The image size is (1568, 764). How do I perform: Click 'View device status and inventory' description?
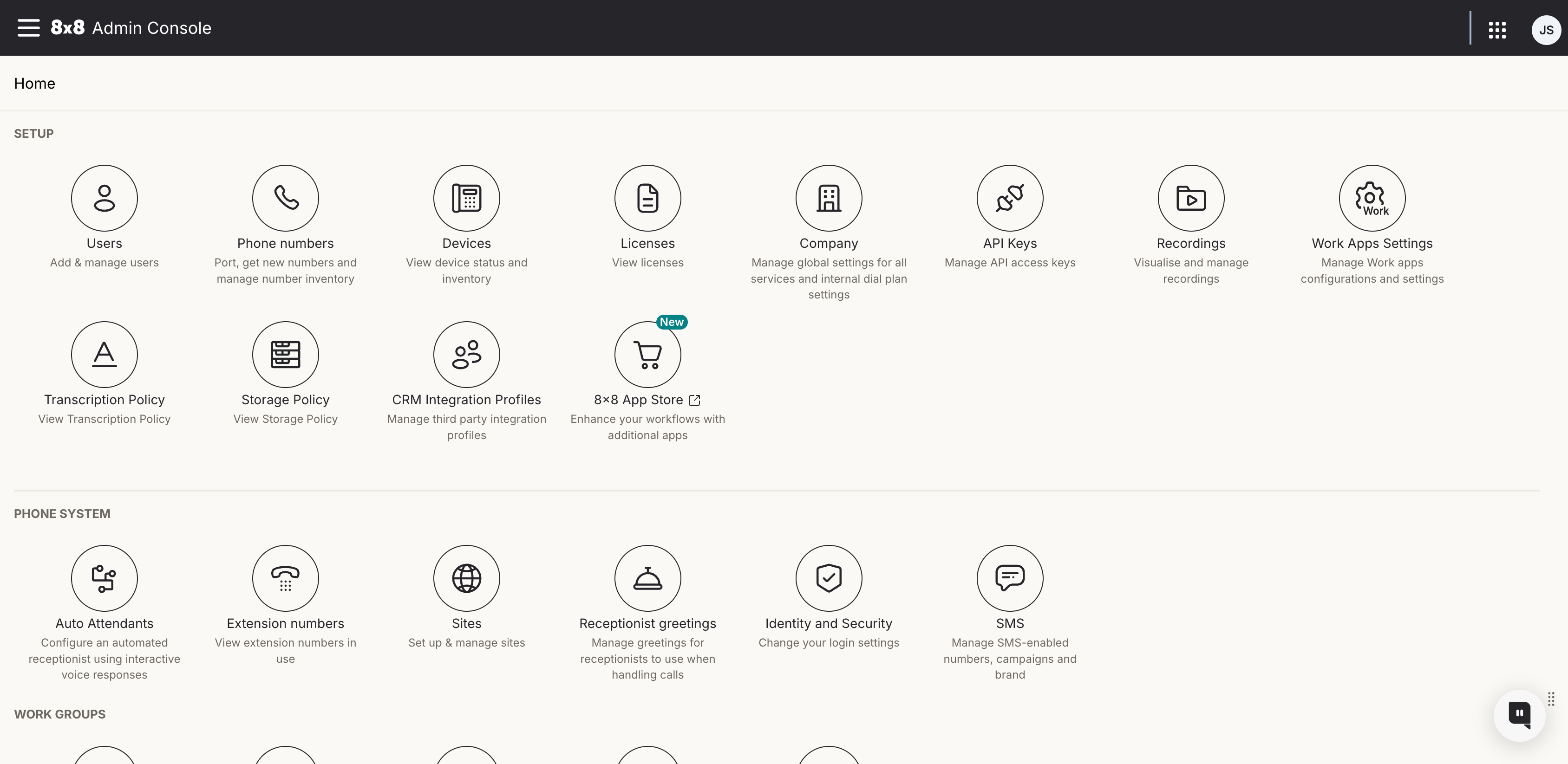pos(466,271)
